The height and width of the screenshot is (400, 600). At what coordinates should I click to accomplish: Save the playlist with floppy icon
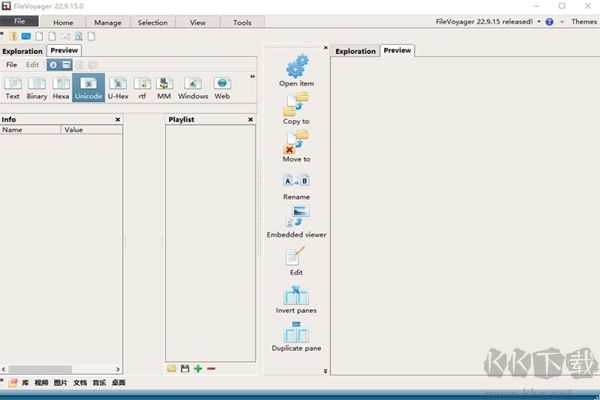pyautogui.click(x=185, y=369)
